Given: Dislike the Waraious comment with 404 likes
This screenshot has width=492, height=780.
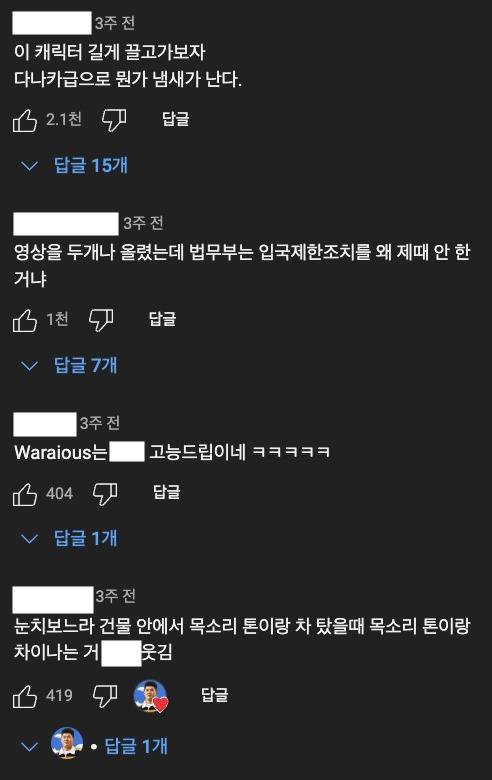Looking at the screenshot, I should pyautogui.click(x=105, y=494).
